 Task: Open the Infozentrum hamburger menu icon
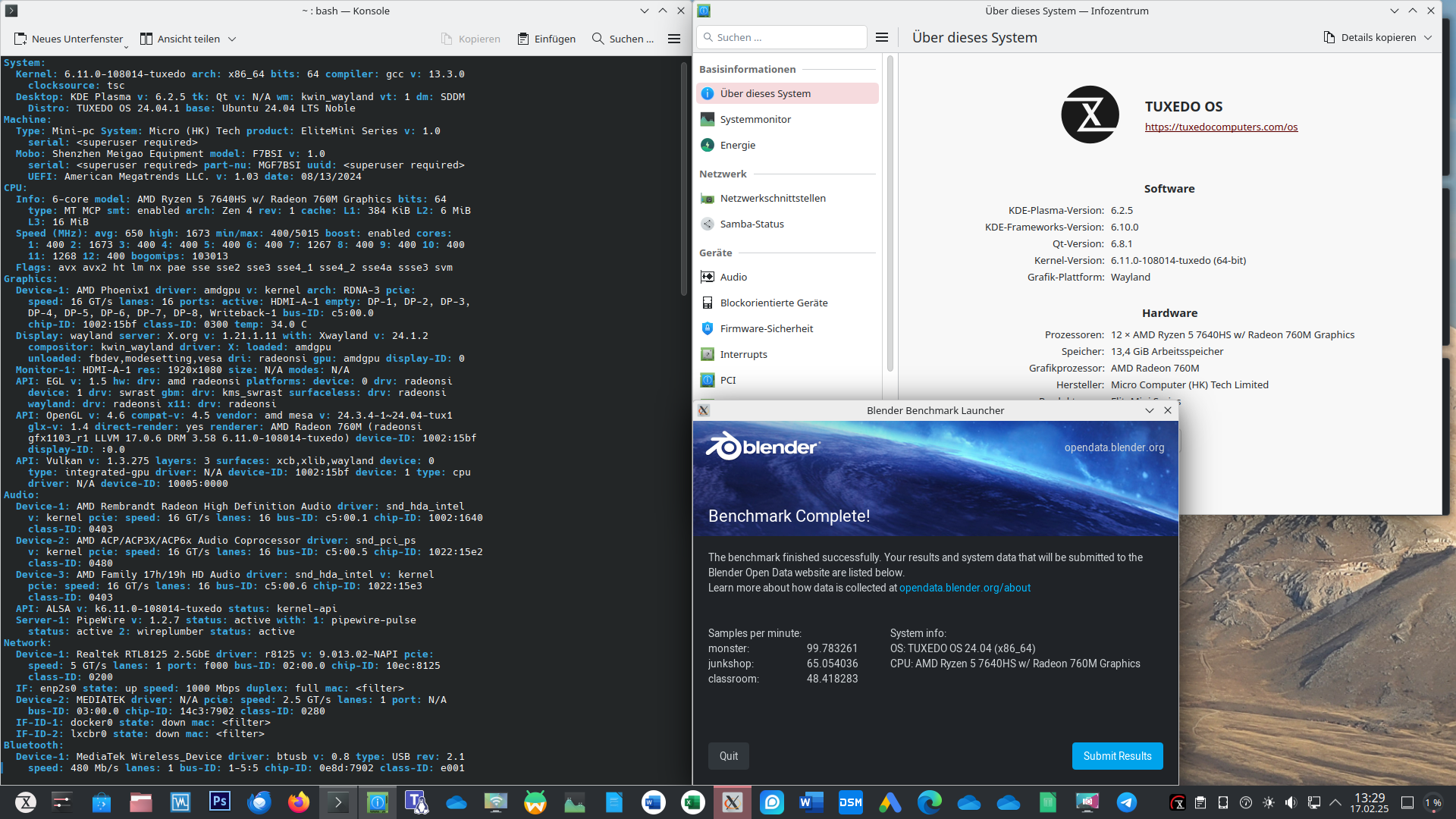(x=881, y=37)
